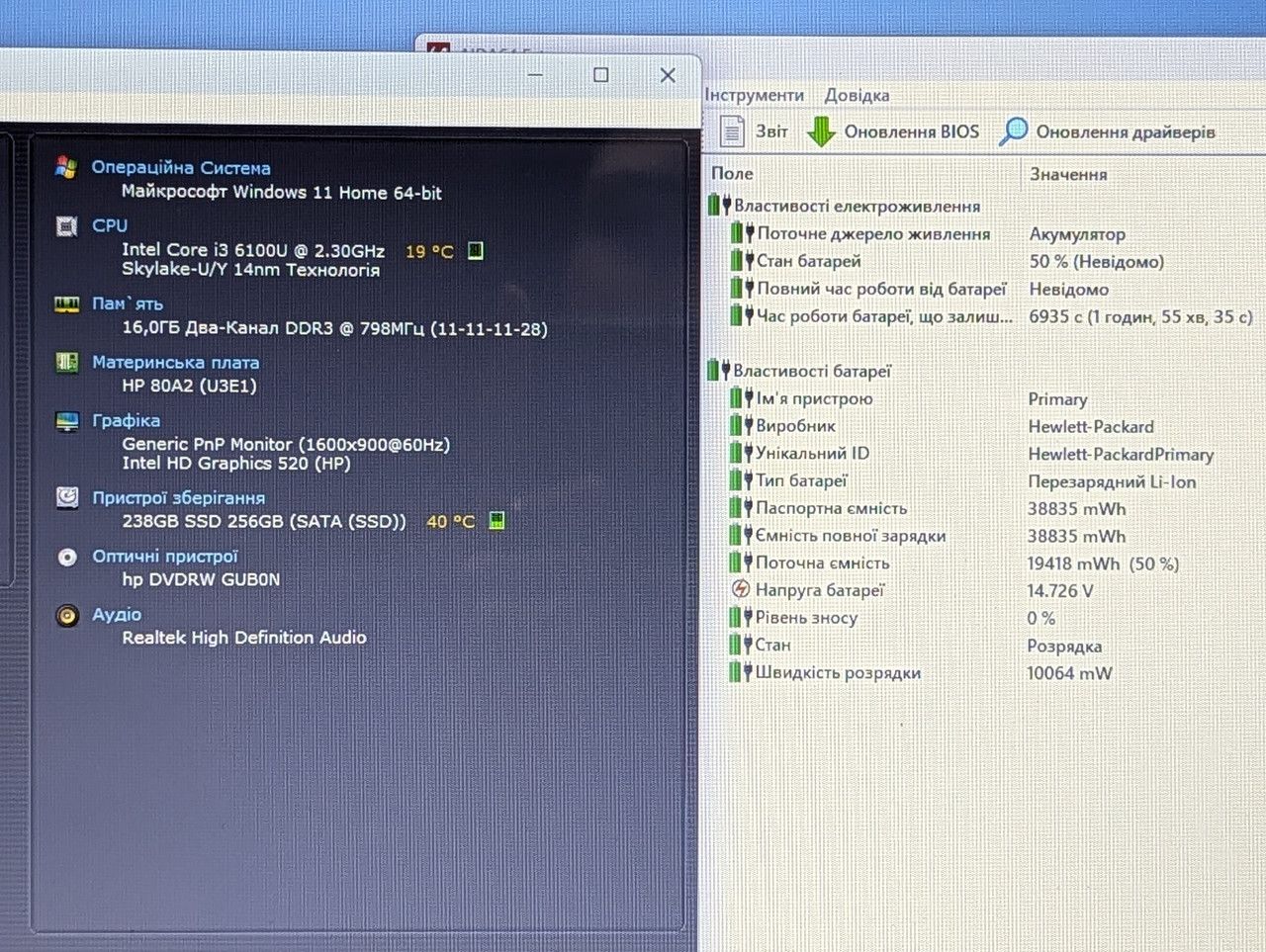Image resolution: width=1266 pixels, height=952 pixels.
Task: Click the speaker icon beside Аудіо
Action: [x=66, y=616]
